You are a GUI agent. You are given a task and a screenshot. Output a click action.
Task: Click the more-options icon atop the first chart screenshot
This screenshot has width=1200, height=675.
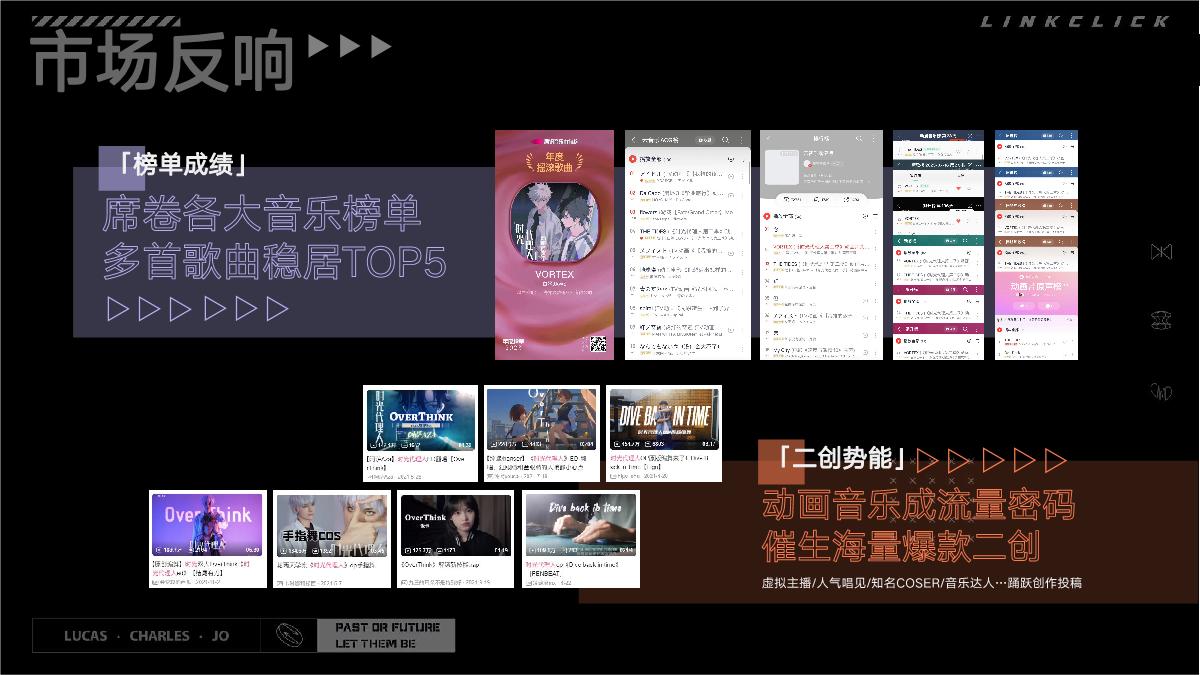pyautogui.click(x=742, y=140)
